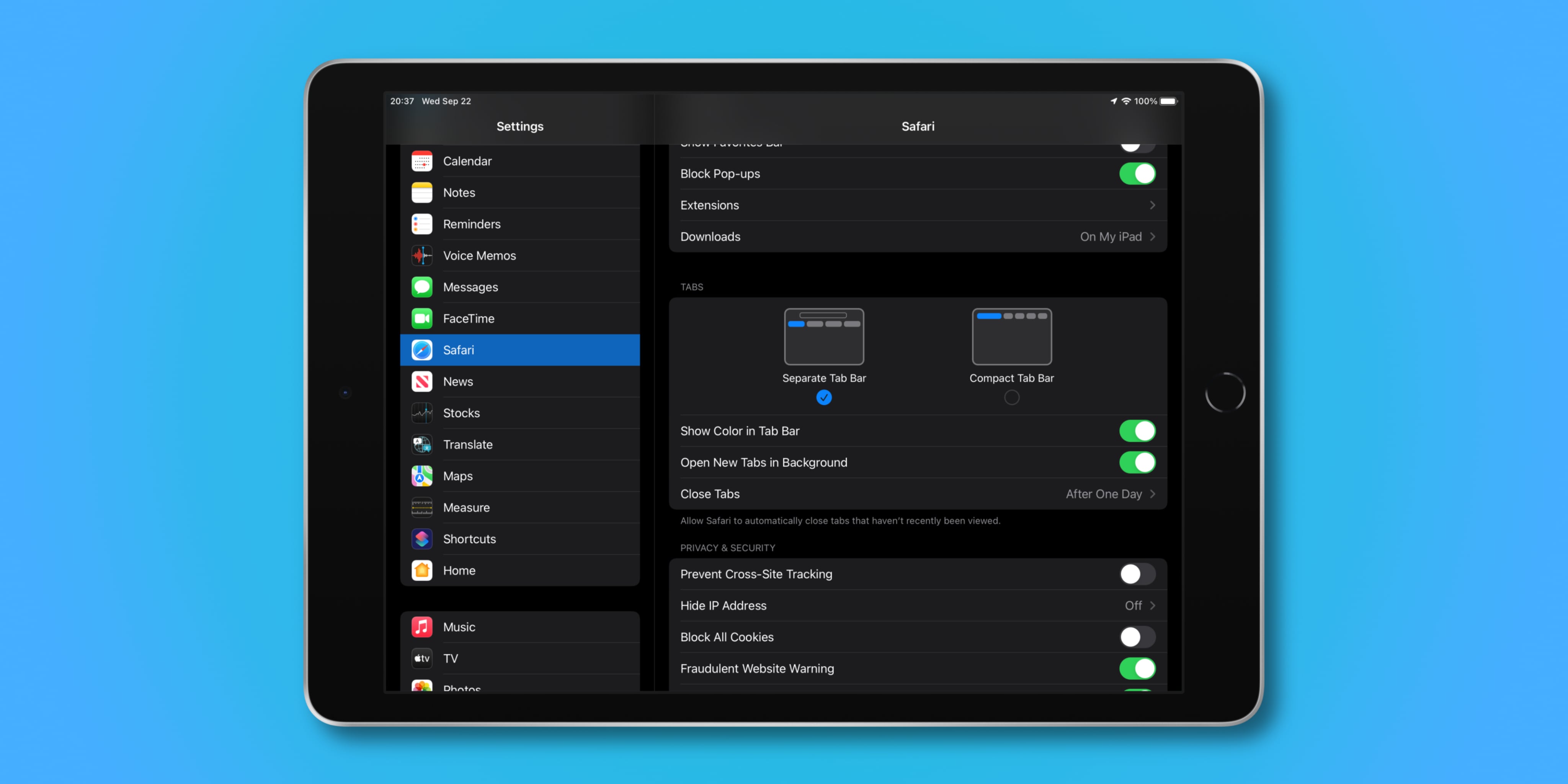Tap the Safari compass icon

click(422, 350)
